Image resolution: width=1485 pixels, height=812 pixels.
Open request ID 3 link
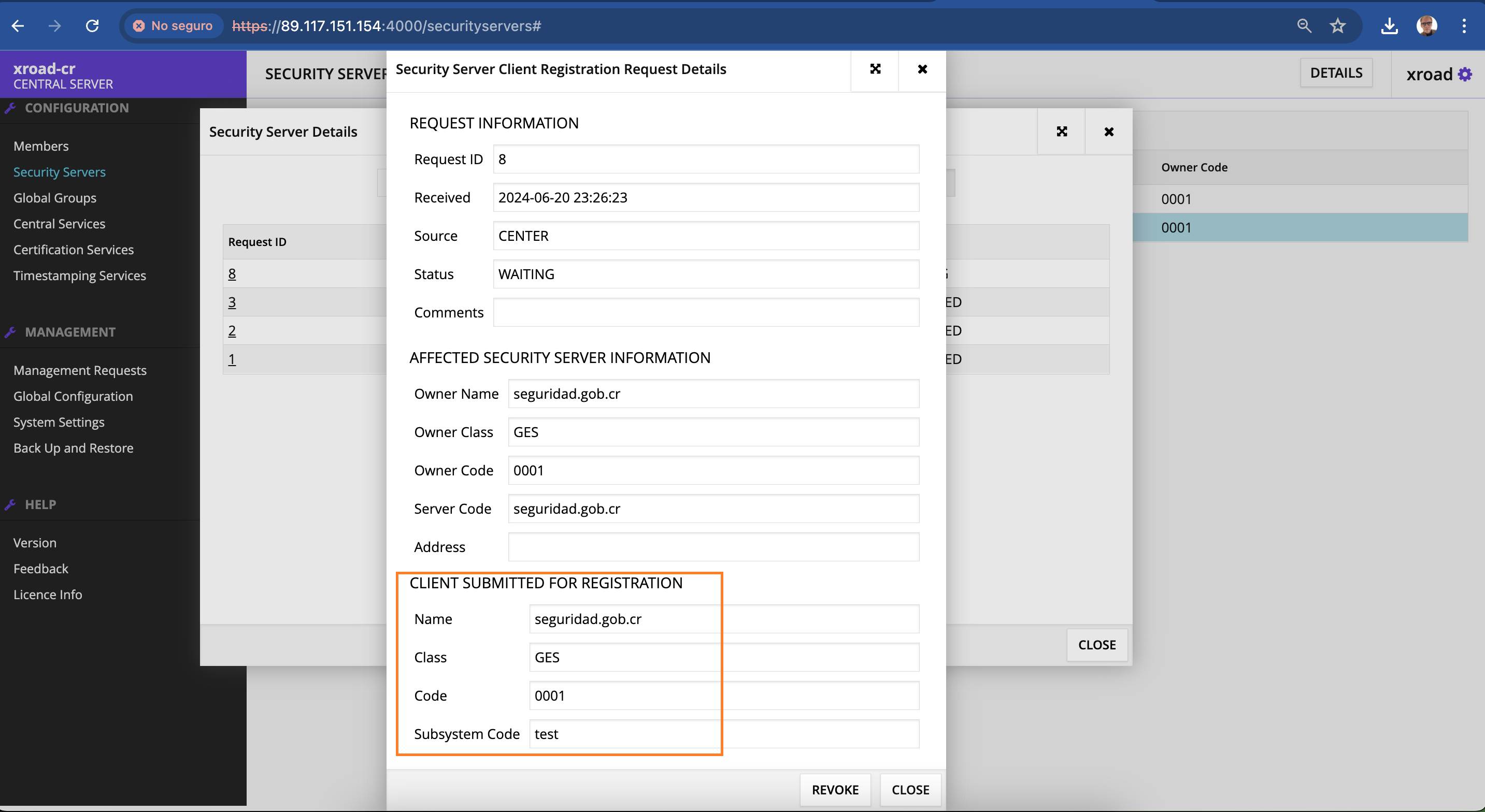(232, 302)
